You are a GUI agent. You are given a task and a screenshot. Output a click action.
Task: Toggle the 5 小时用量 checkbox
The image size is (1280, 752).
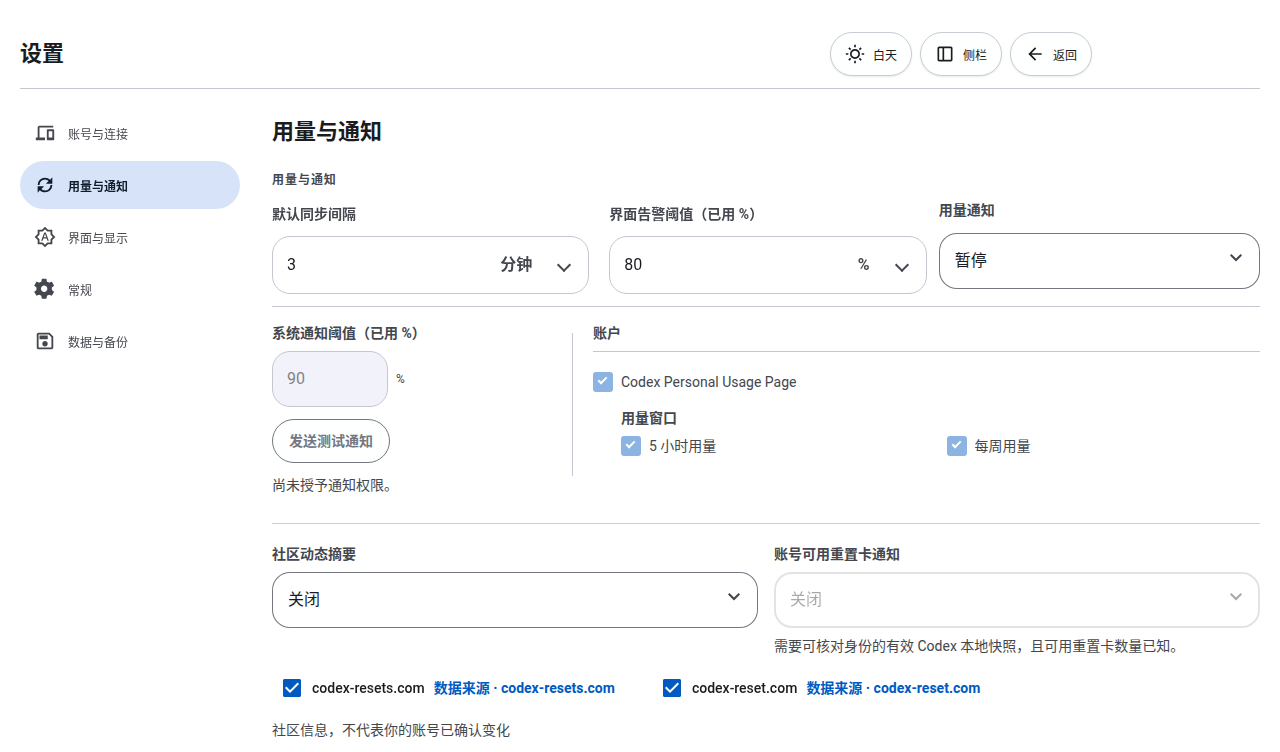631,446
